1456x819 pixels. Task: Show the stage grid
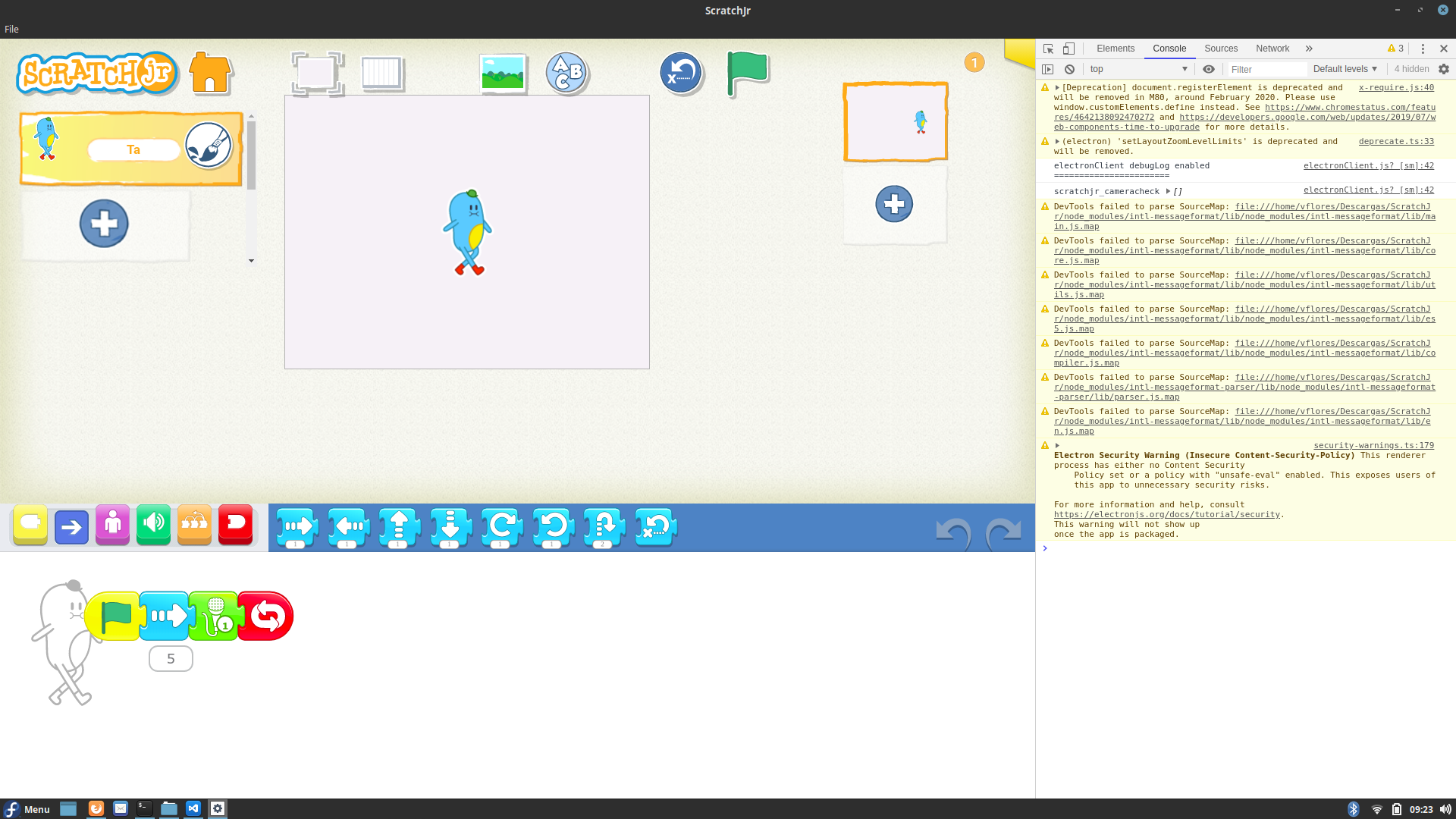[382, 73]
